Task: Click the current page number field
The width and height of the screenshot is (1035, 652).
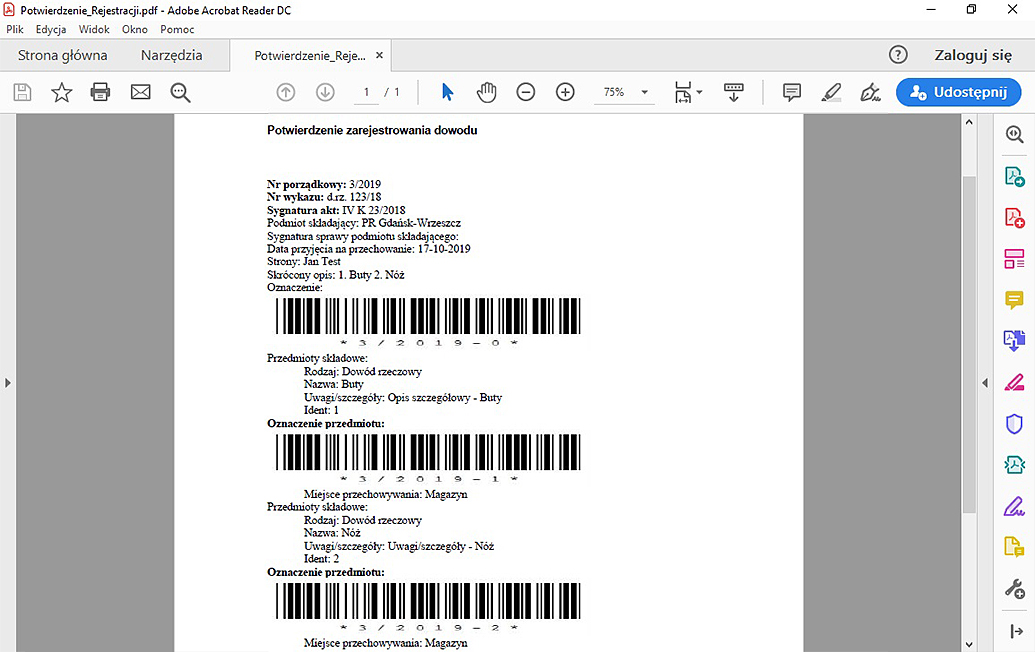Action: coord(366,92)
